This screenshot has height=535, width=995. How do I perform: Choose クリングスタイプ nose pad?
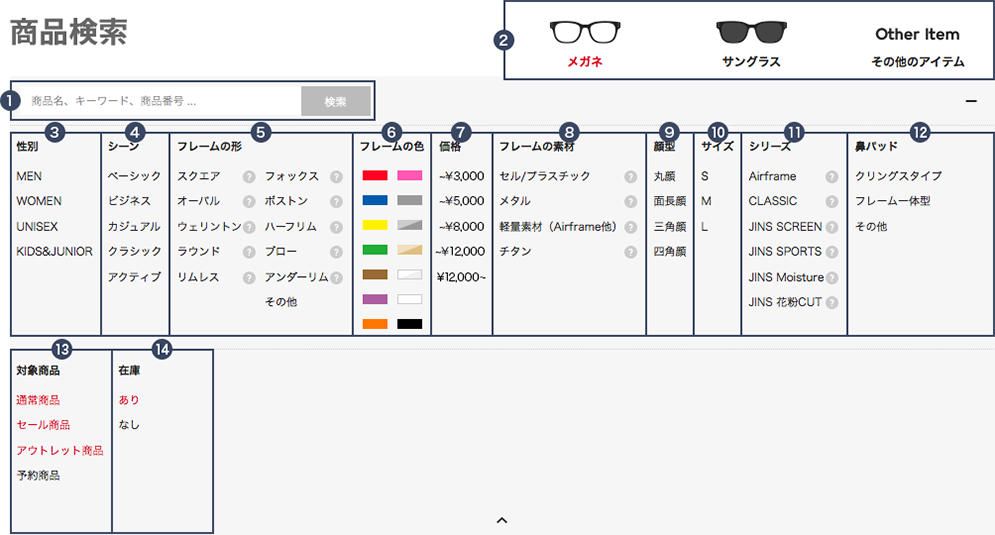point(898,176)
